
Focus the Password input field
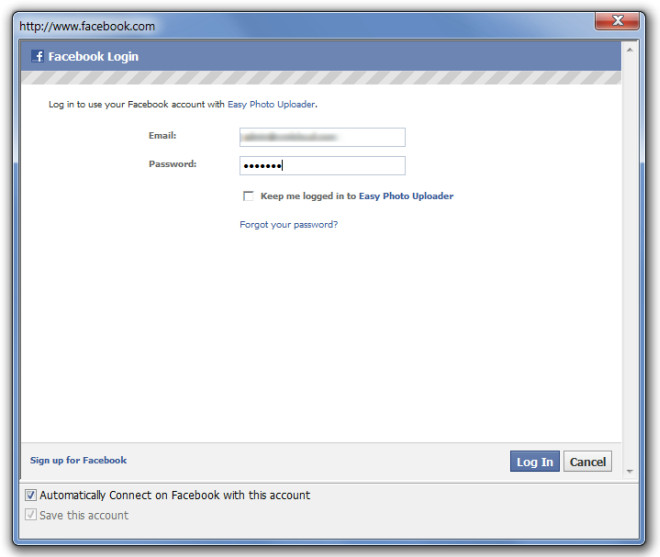[322, 165]
